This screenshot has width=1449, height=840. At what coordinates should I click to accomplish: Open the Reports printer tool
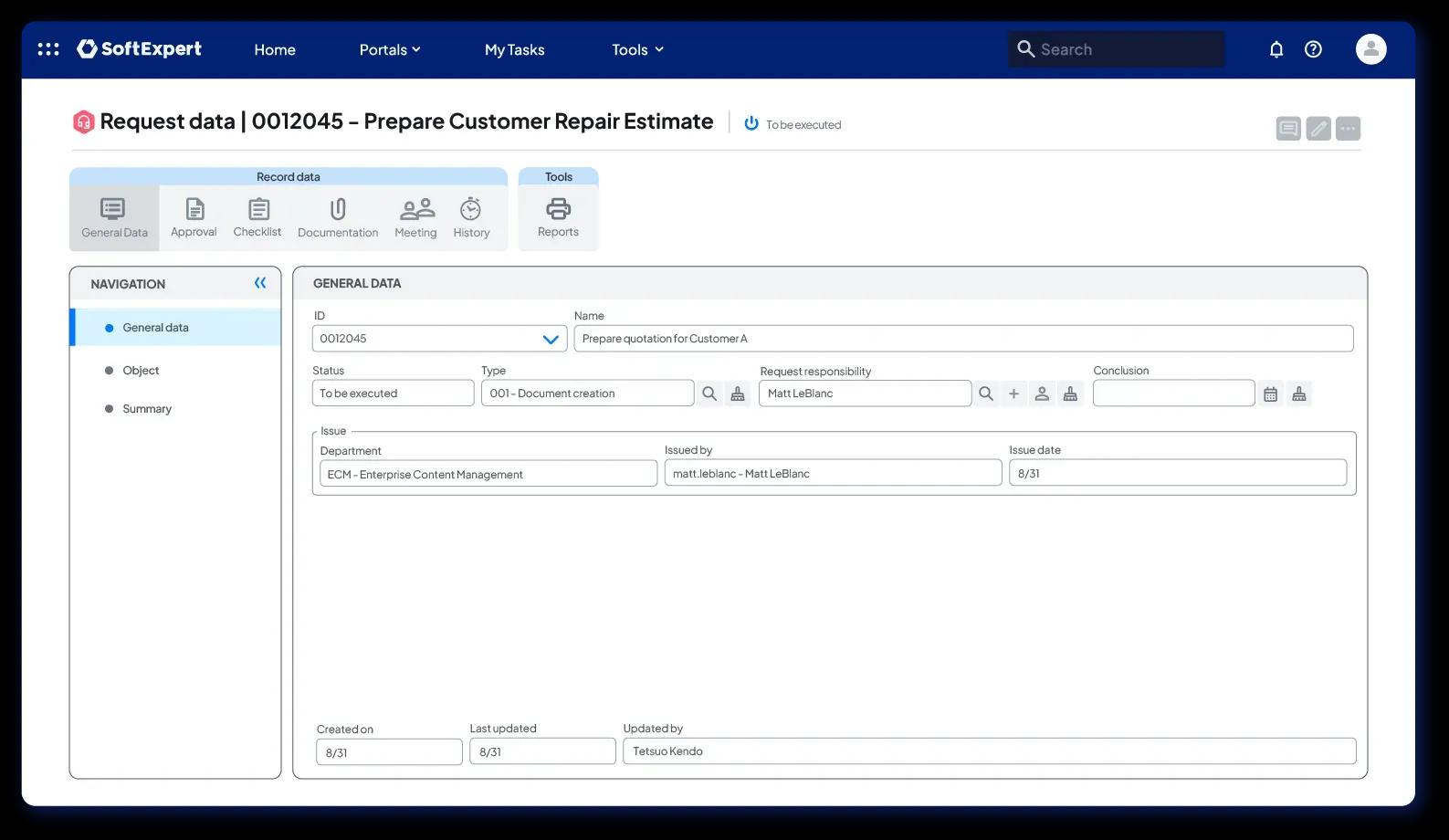(x=558, y=218)
